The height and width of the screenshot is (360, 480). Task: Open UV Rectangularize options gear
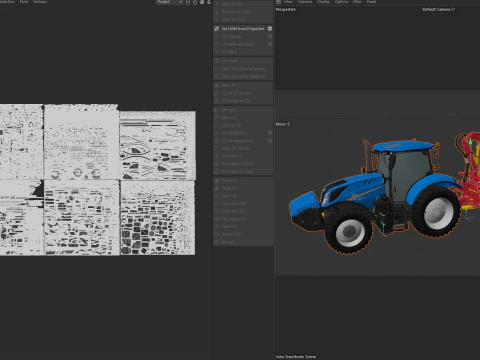click(x=270, y=140)
